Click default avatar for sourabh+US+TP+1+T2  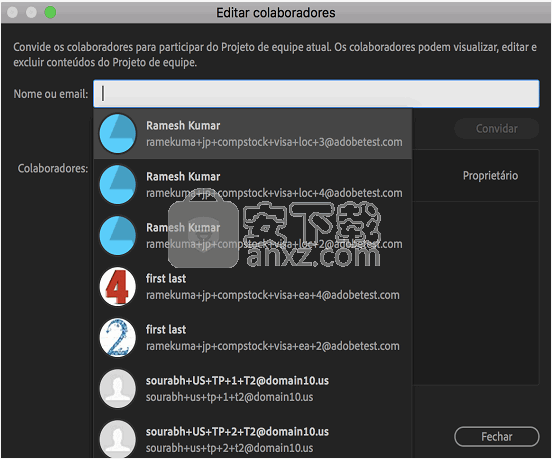(x=118, y=389)
